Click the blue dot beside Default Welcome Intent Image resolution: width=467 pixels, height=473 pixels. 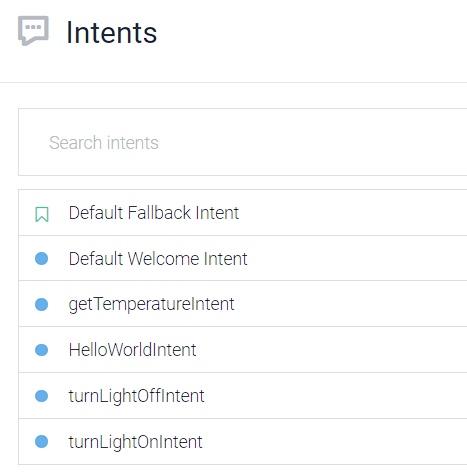pos(42,258)
